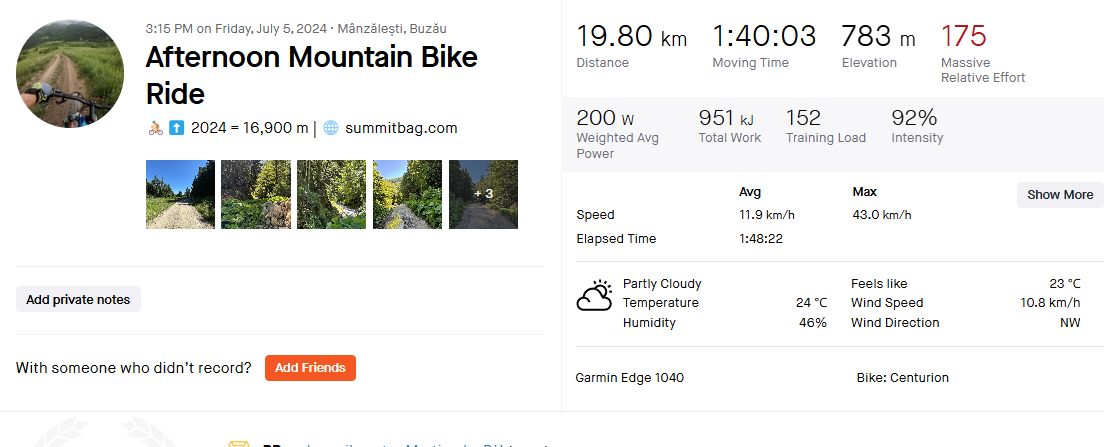Open the second photo thumbnail with rocks

(256, 194)
